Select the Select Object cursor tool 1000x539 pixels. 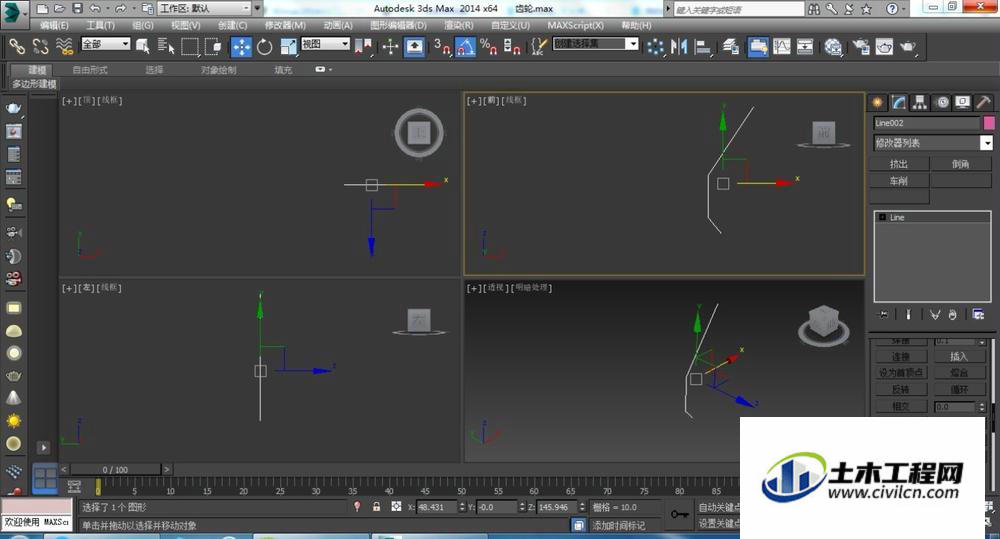(143, 46)
